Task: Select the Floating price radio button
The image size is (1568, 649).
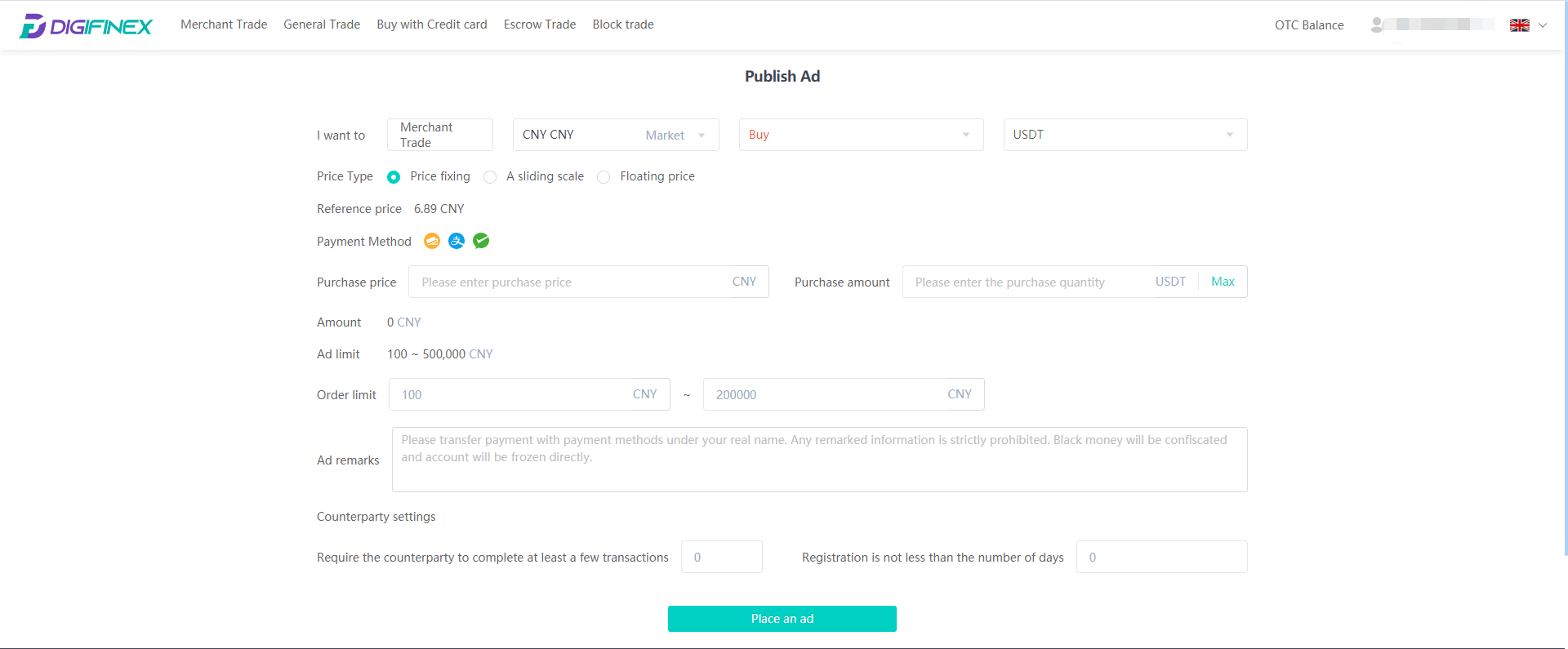Action: coord(604,177)
